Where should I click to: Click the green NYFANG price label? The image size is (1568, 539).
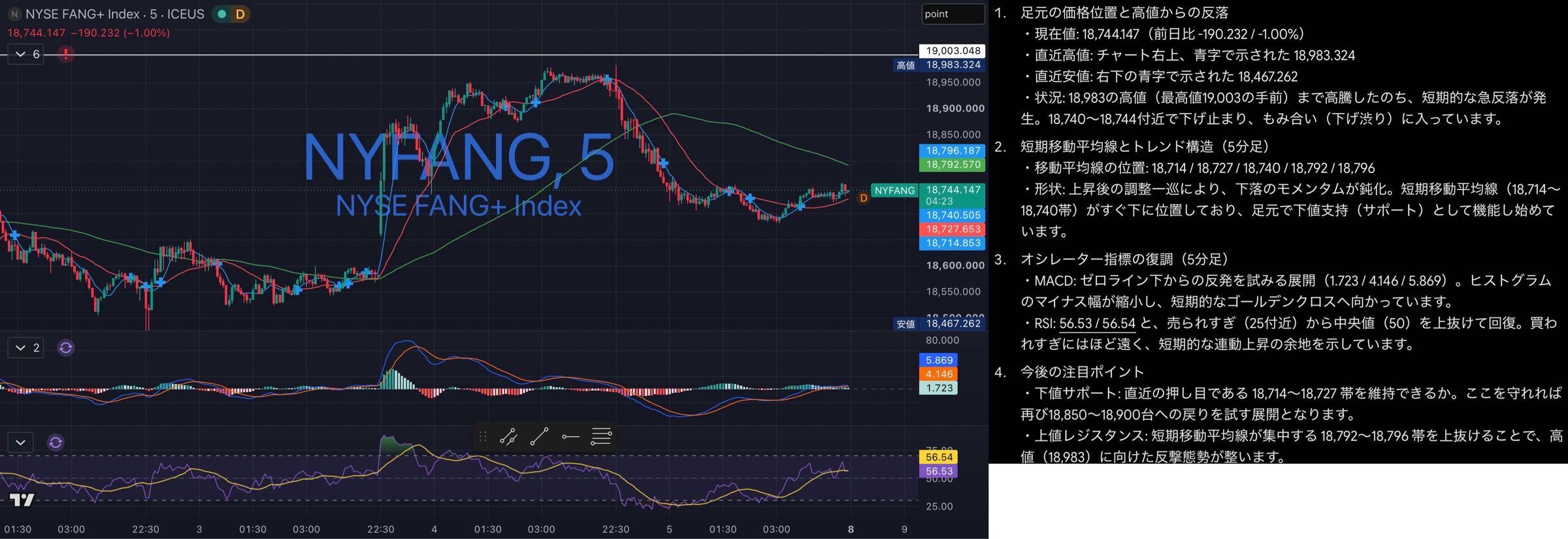click(x=894, y=190)
